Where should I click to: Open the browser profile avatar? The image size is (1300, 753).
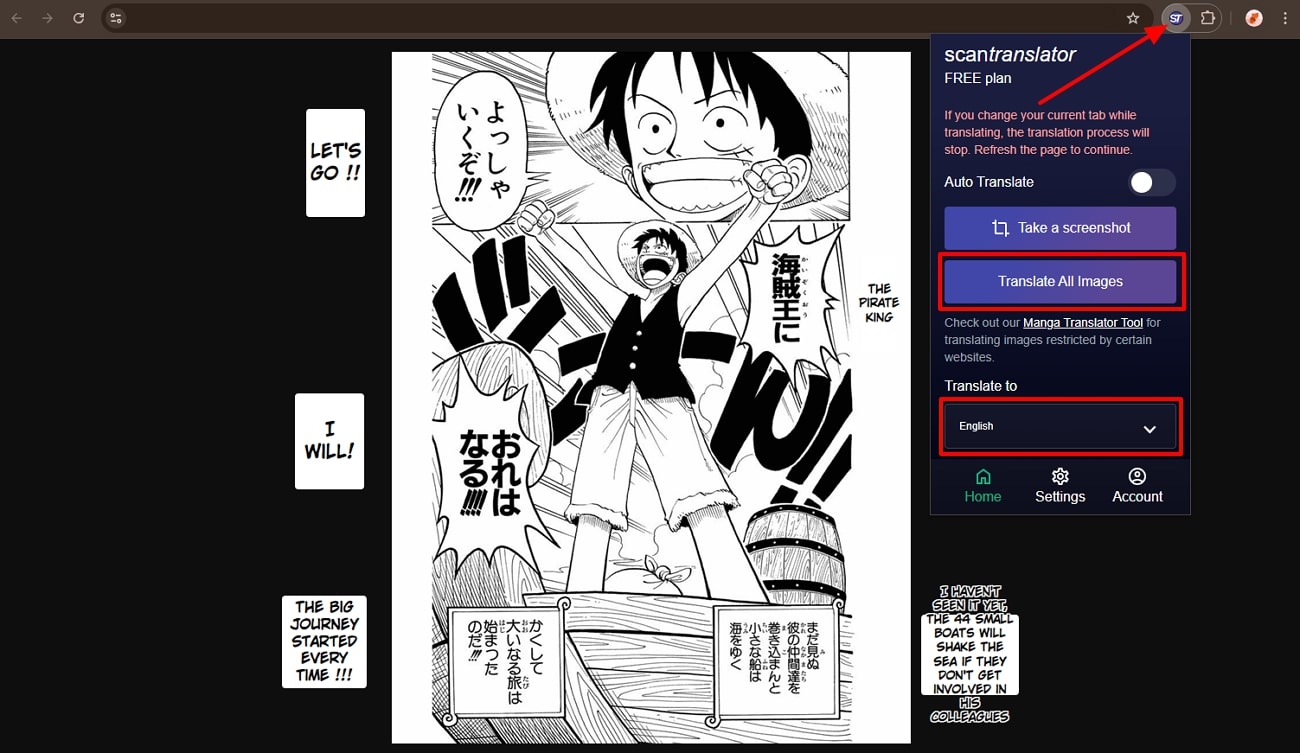click(x=1254, y=18)
